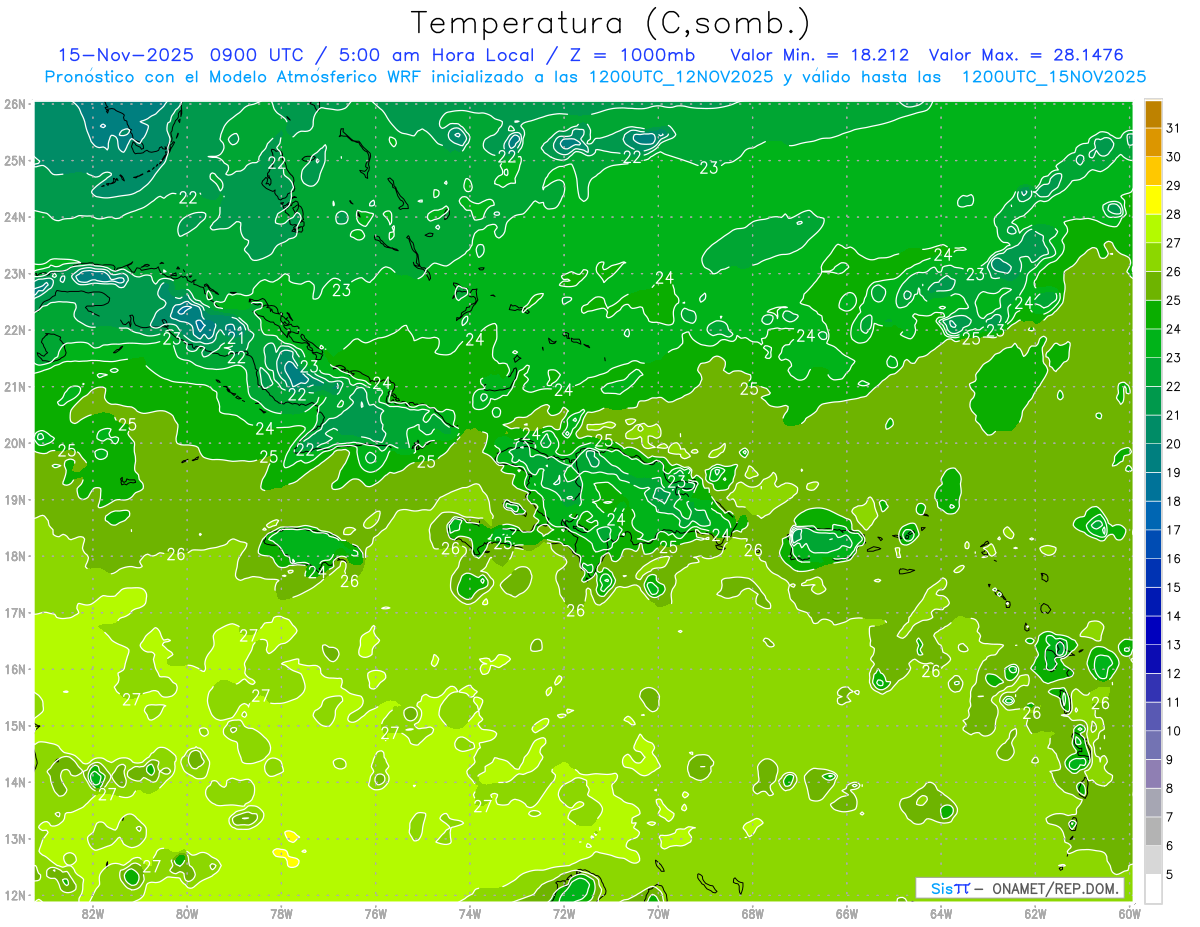This screenshot has height=927, width=1200.
Task: Click the colorbar label 12
Action: (x=1173, y=673)
